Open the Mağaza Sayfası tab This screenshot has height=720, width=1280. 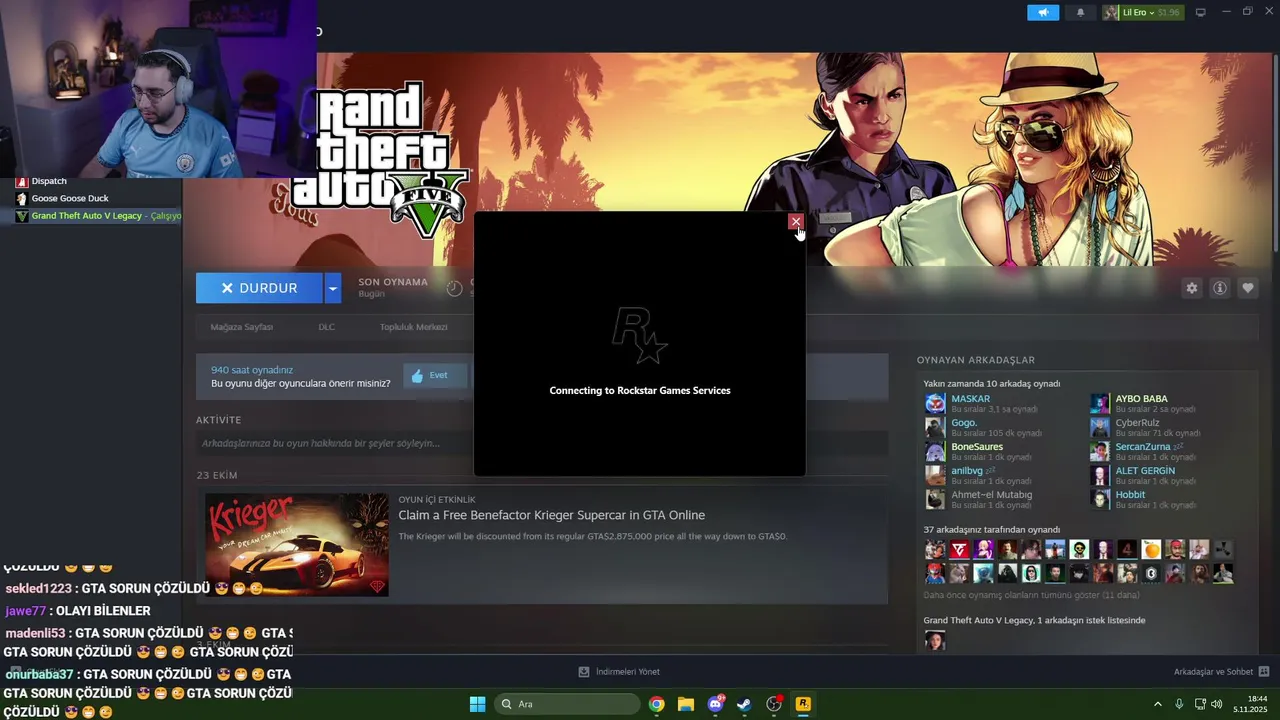click(241, 327)
